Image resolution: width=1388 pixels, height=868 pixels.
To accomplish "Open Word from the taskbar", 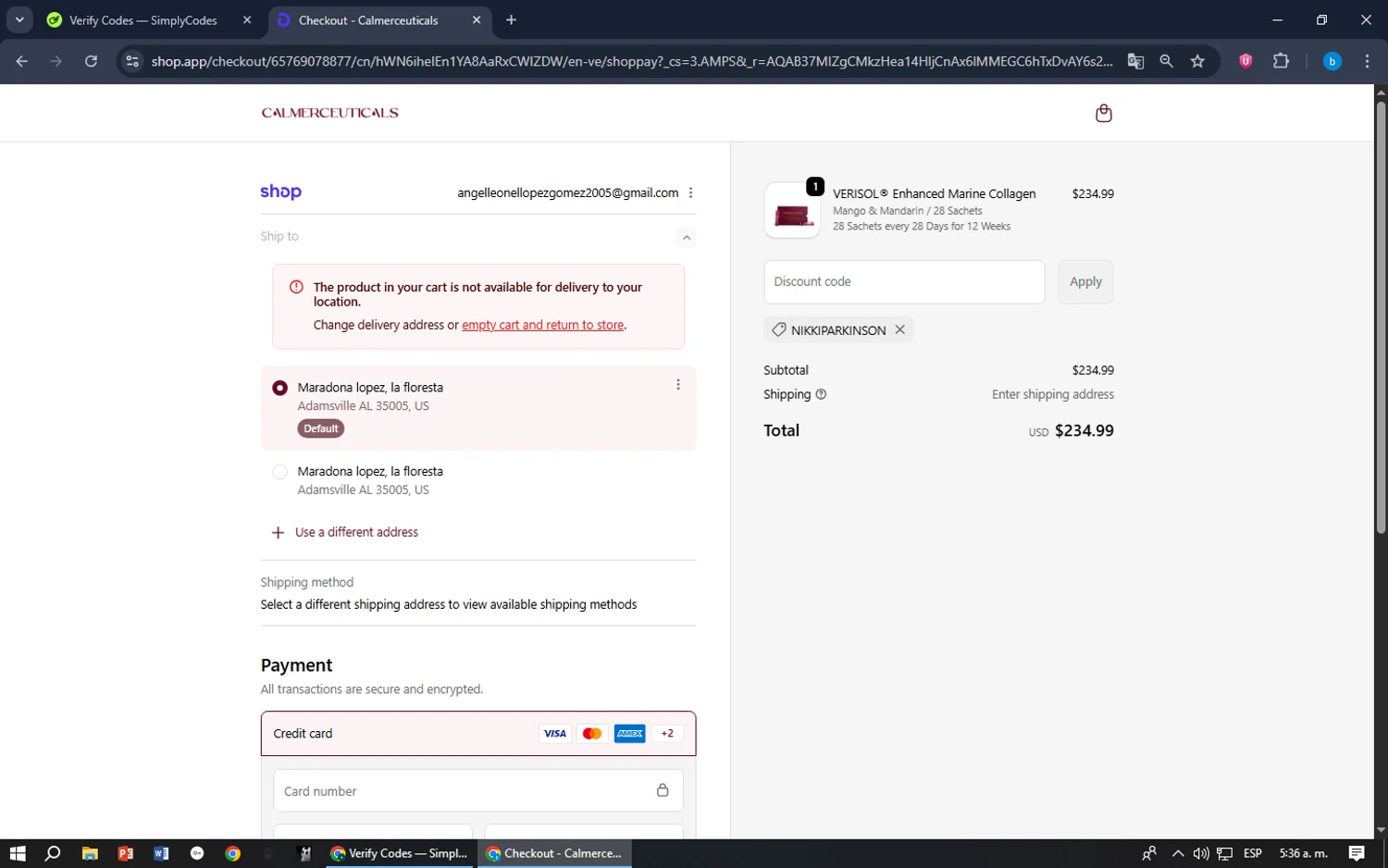I will pyautogui.click(x=161, y=853).
